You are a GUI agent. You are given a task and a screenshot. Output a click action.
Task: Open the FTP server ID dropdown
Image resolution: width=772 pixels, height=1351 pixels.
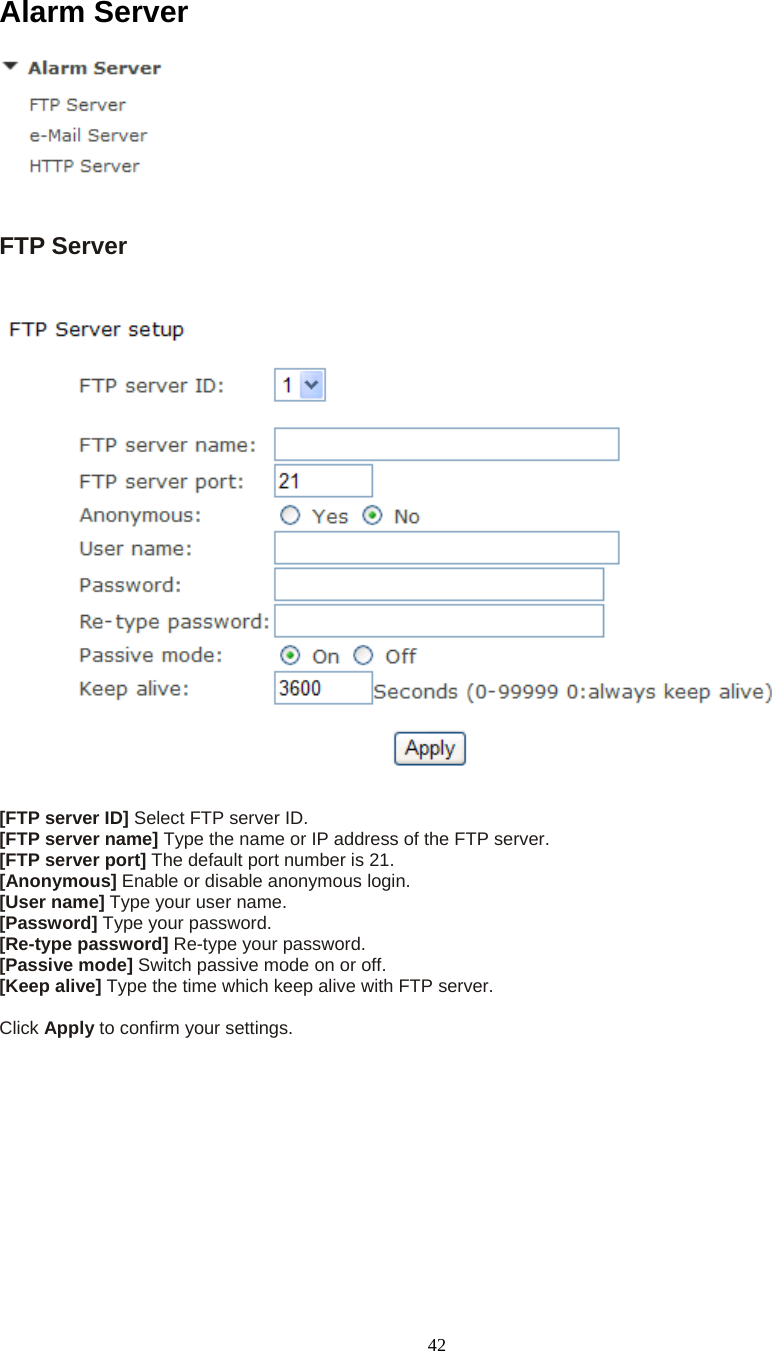[x=300, y=385]
